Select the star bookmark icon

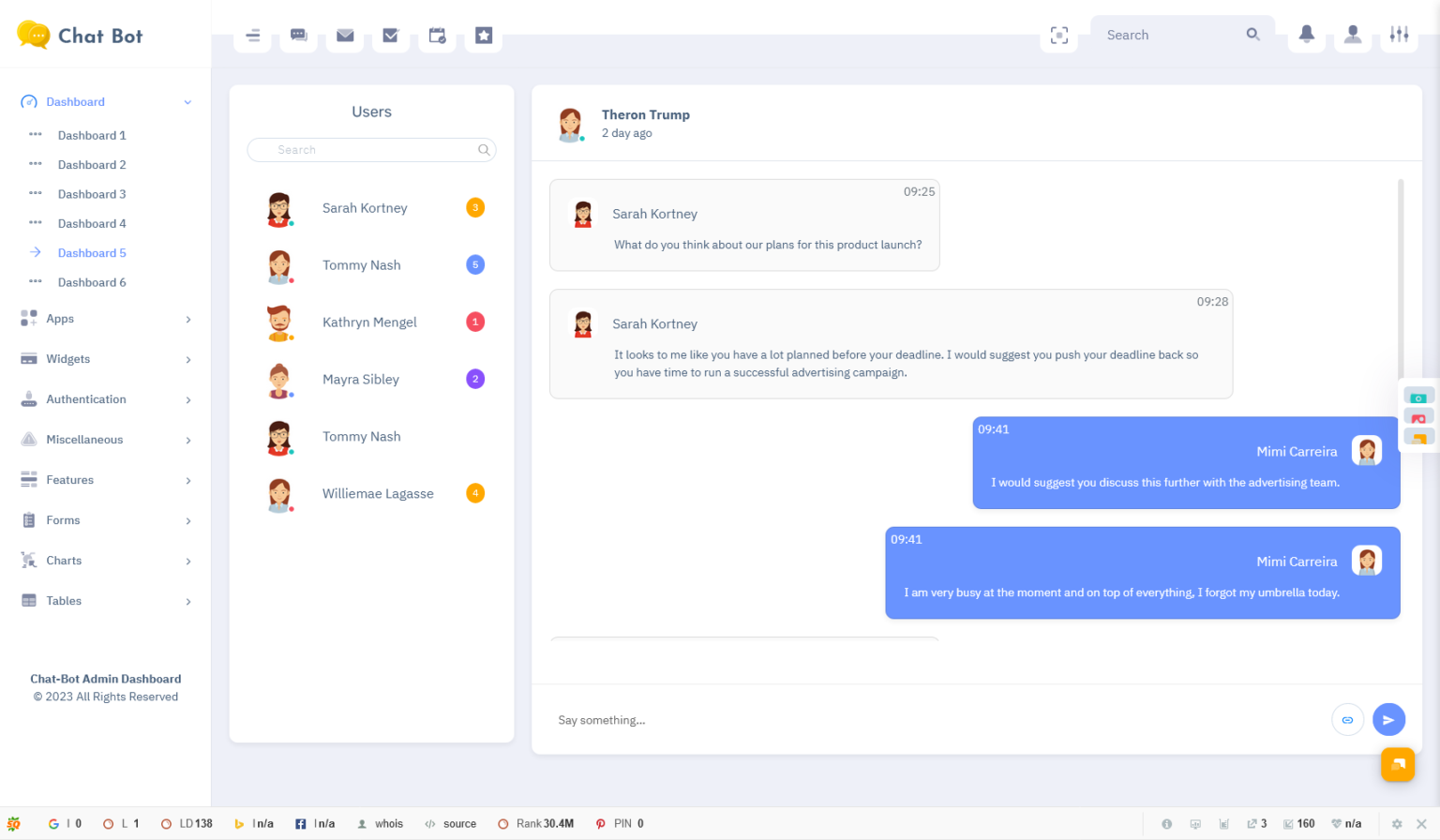point(483,35)
